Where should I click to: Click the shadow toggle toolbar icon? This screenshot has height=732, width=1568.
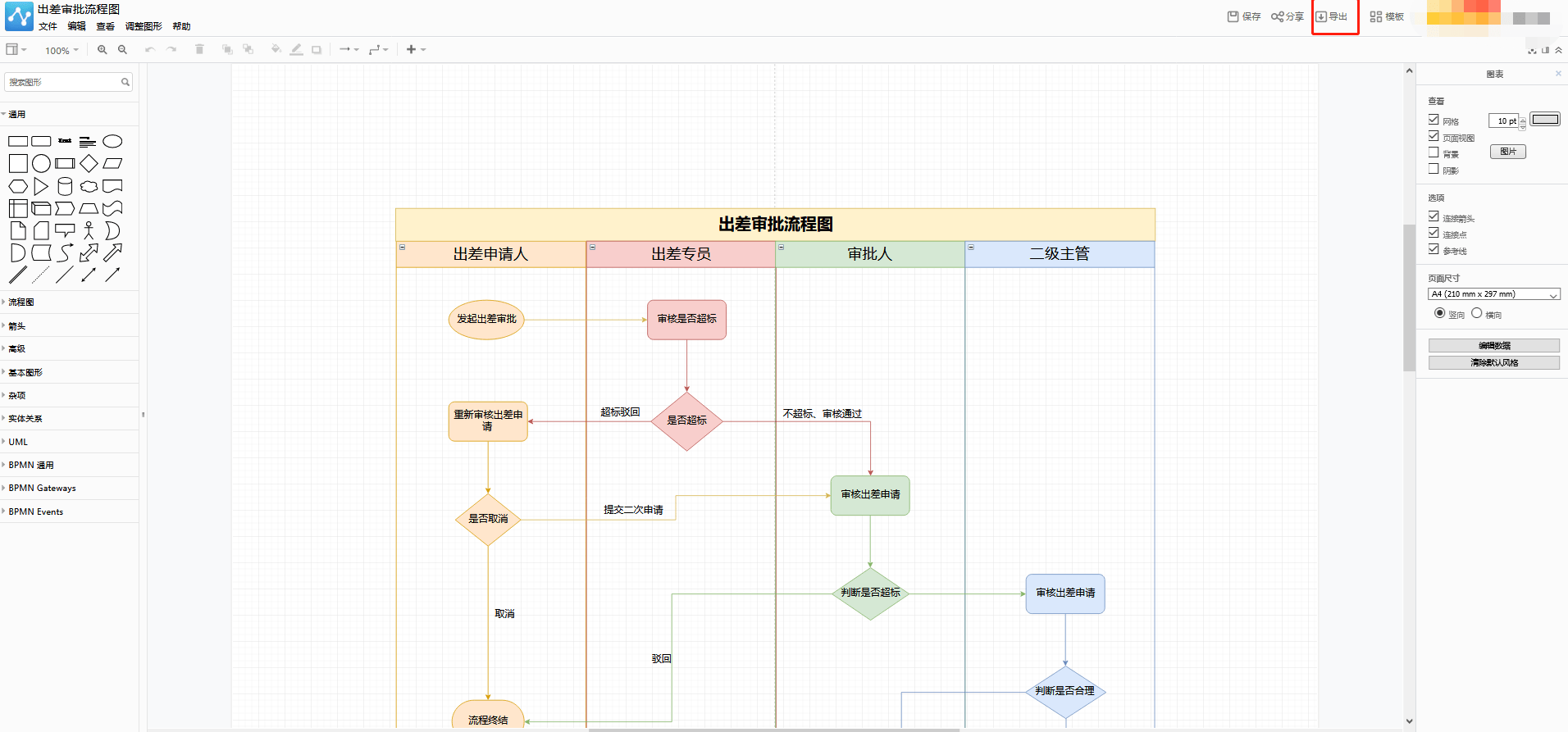point(317,50)
